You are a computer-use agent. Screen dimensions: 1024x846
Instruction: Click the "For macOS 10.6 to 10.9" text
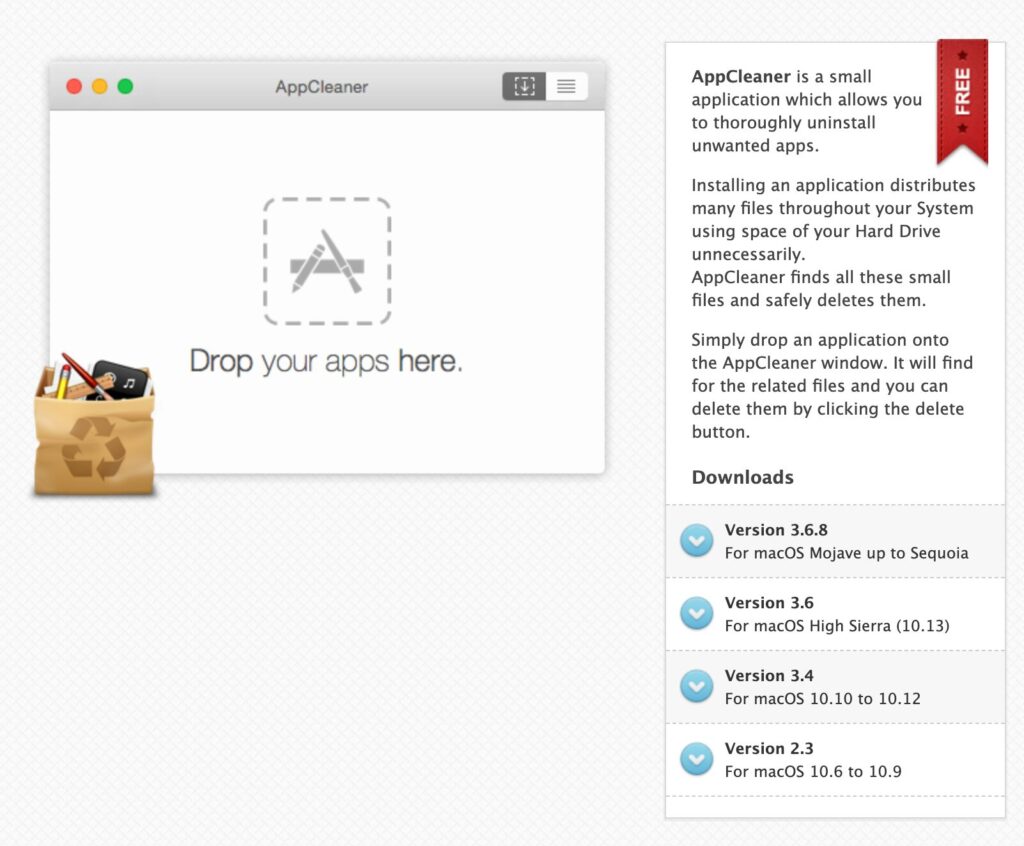point(813,772)
